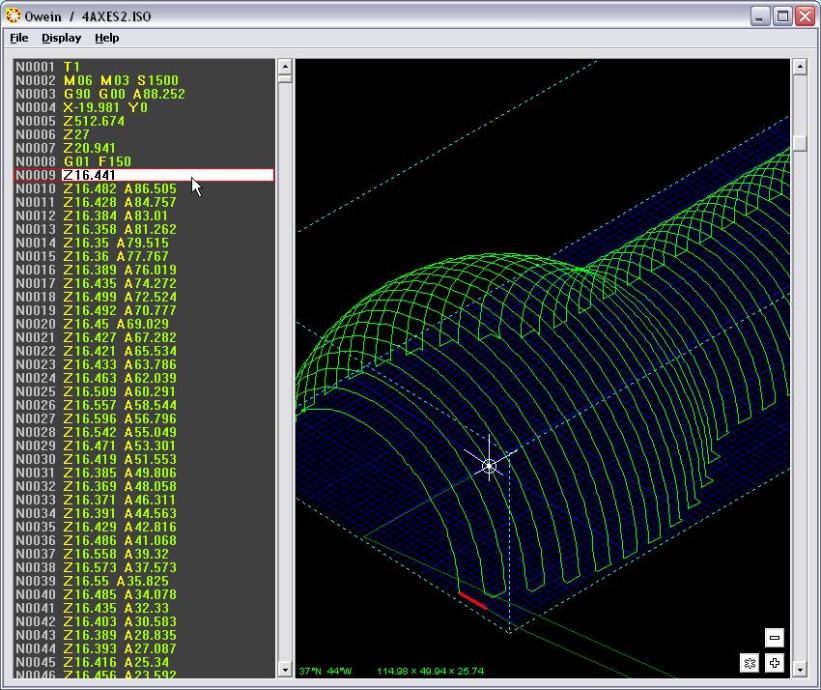Screen dimensions: 821x690
Task: Click the 3D view scrollbar down arrow
Action: point(799,669)
